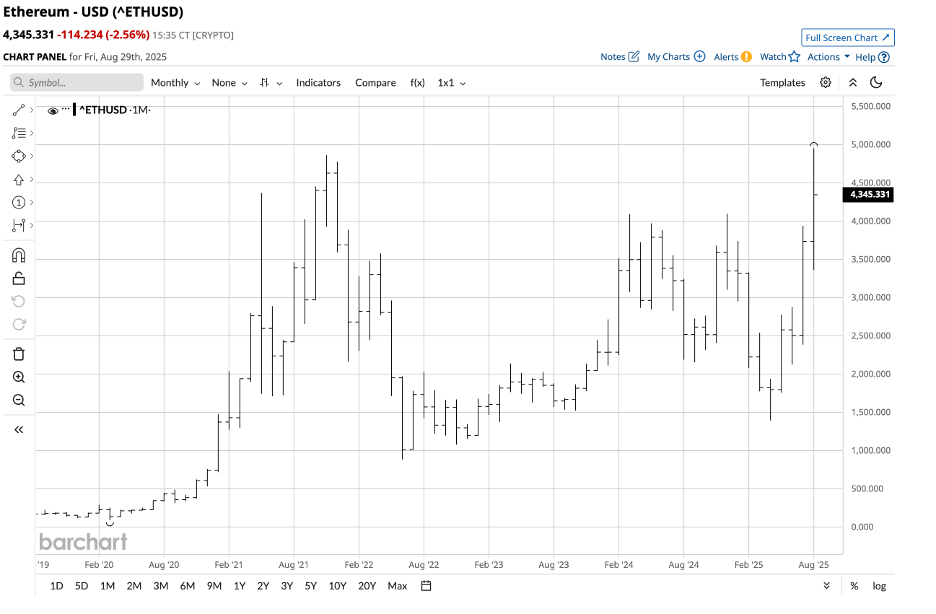
Task: Expand the Actions dropdown menu
Action: tap(828, 57)
